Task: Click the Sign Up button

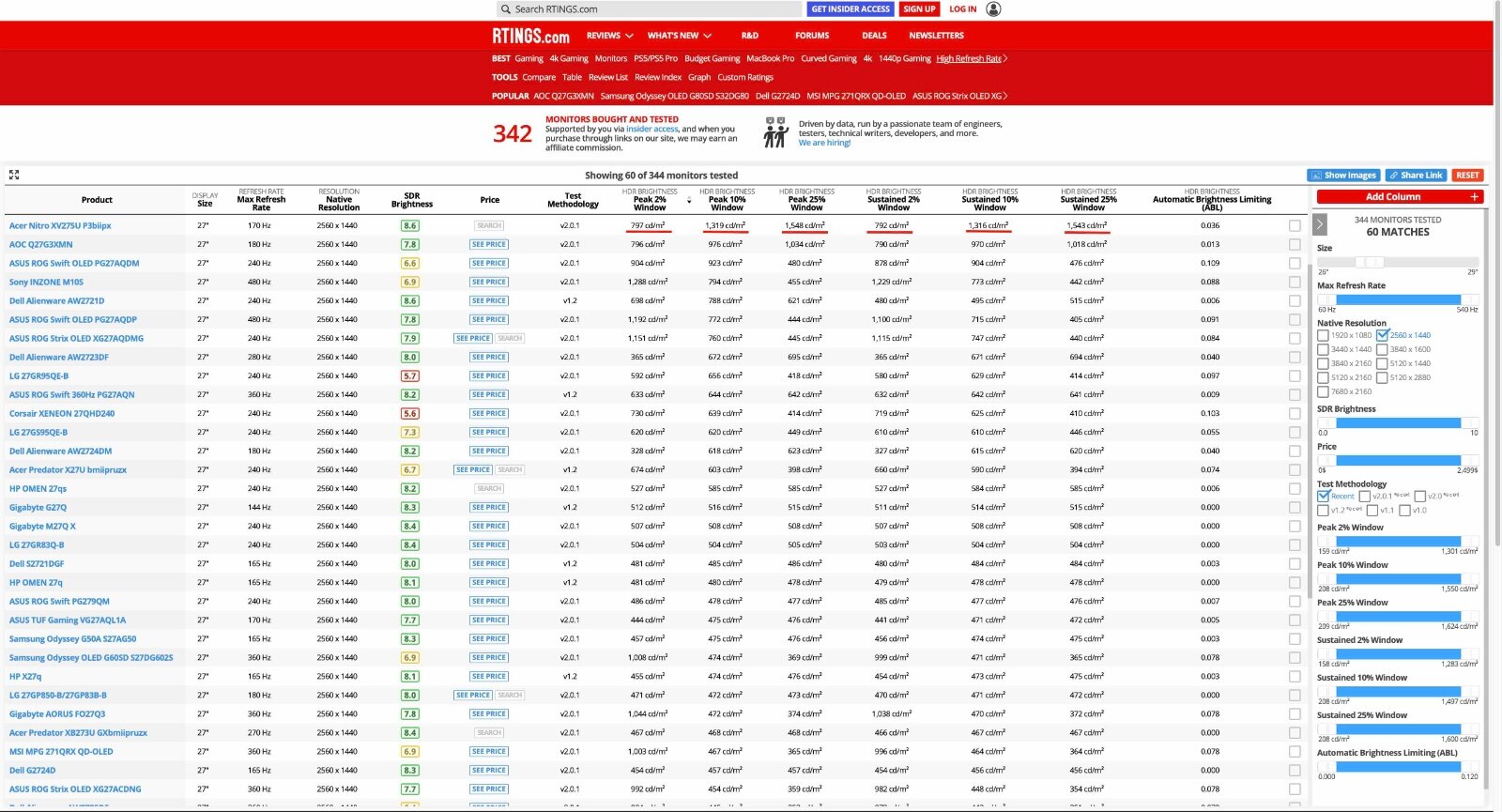Action: tap(919, 9)
